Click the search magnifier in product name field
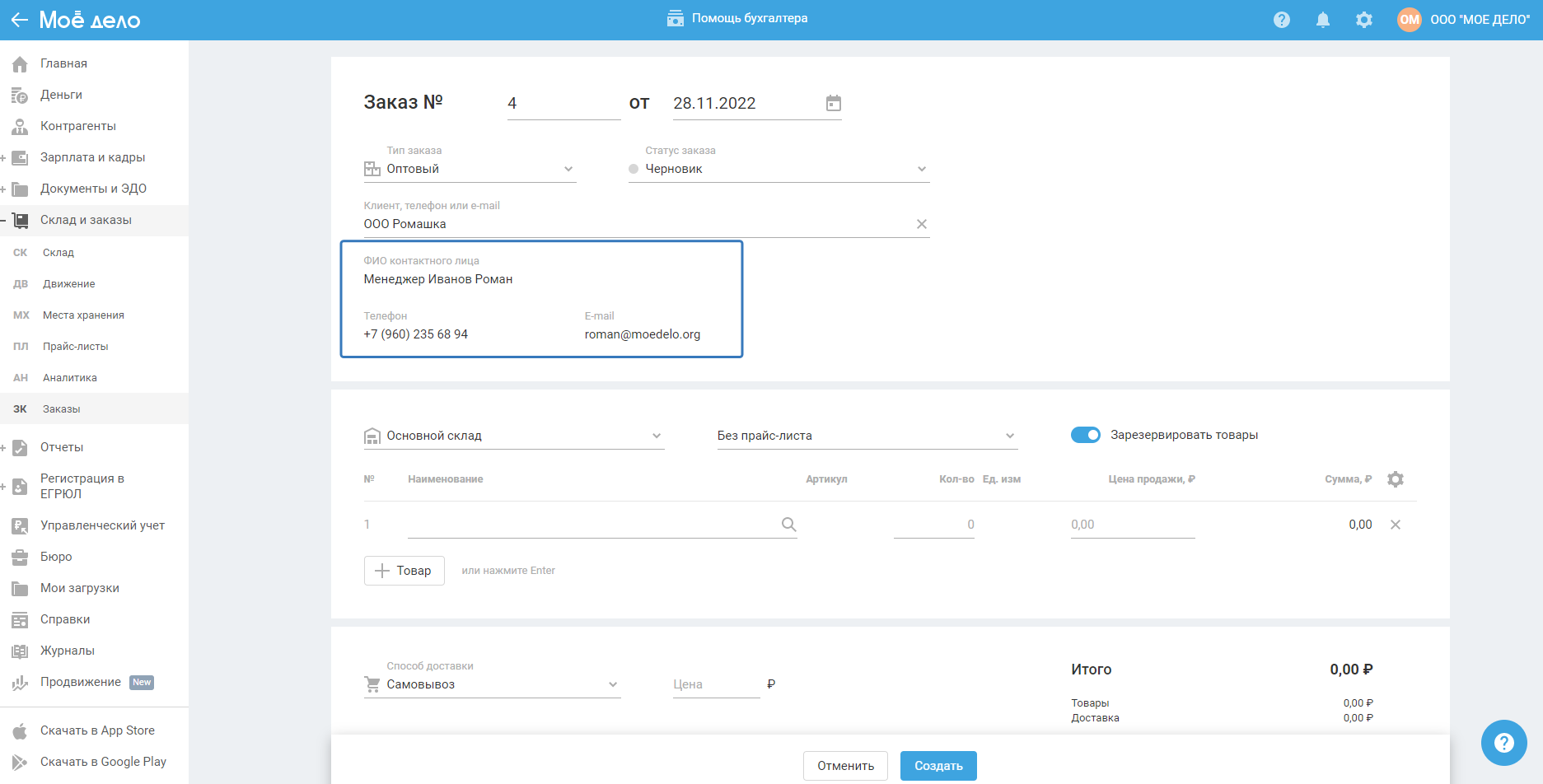 [788, 525]
